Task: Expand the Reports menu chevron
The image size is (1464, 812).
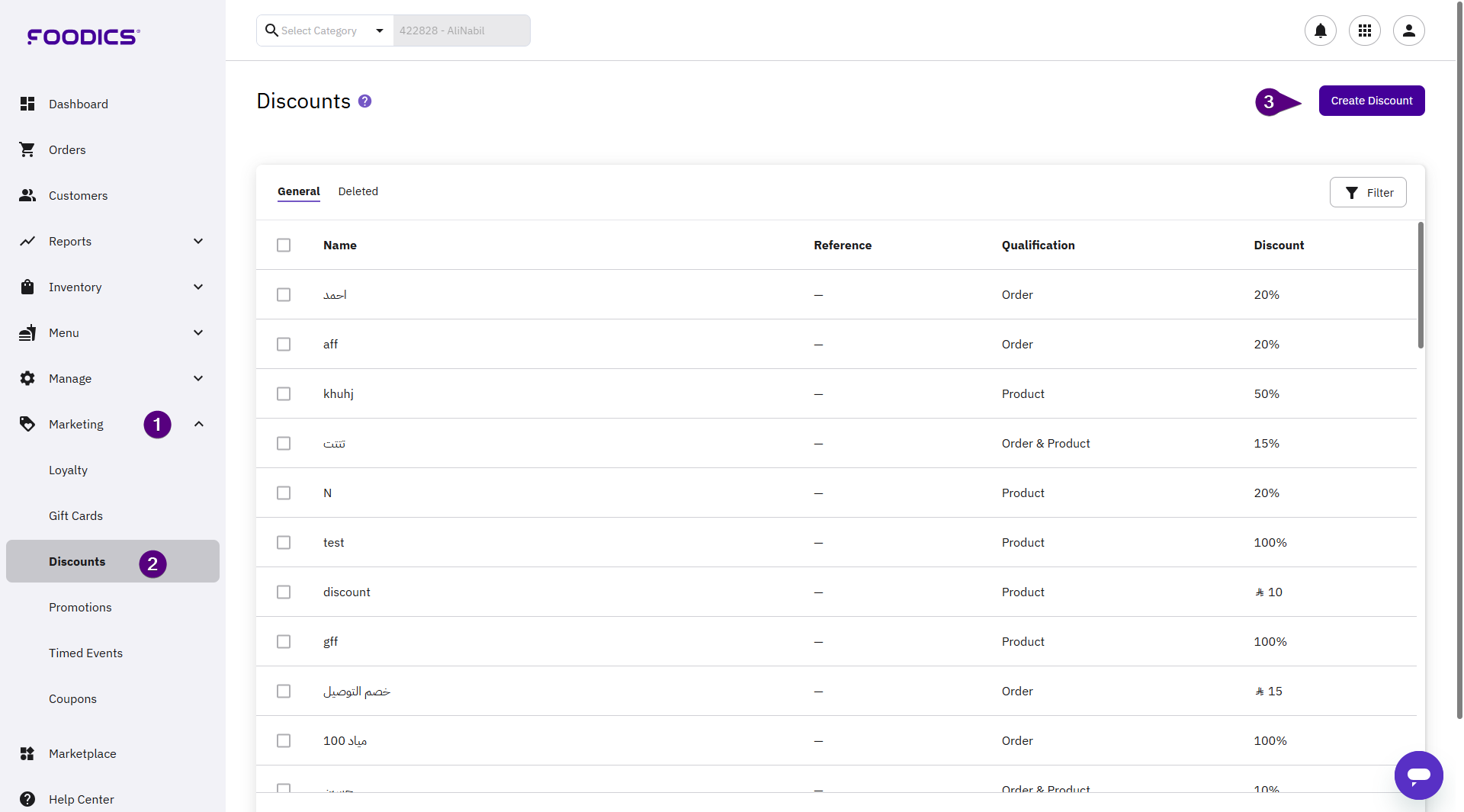Action: (198, 241)
